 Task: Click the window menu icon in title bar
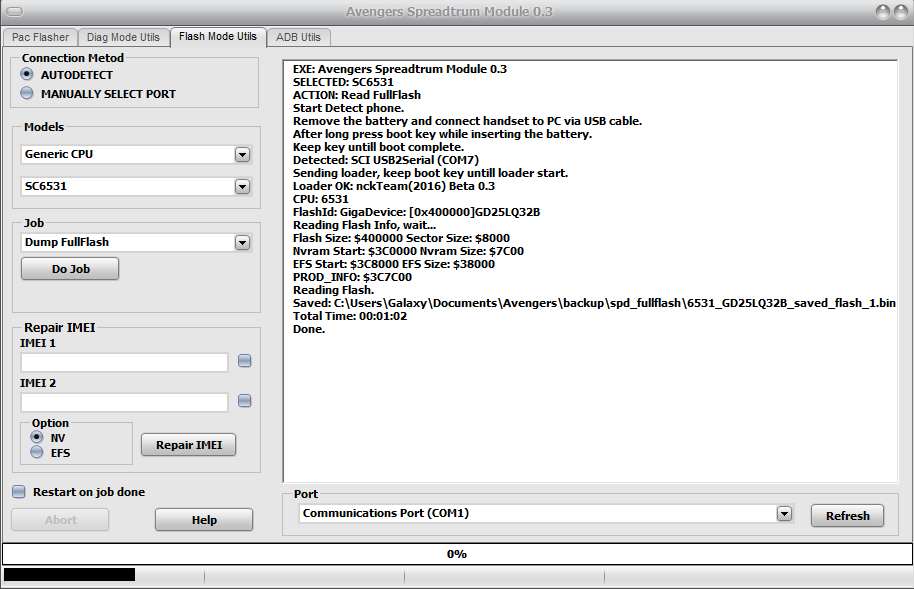15,11
